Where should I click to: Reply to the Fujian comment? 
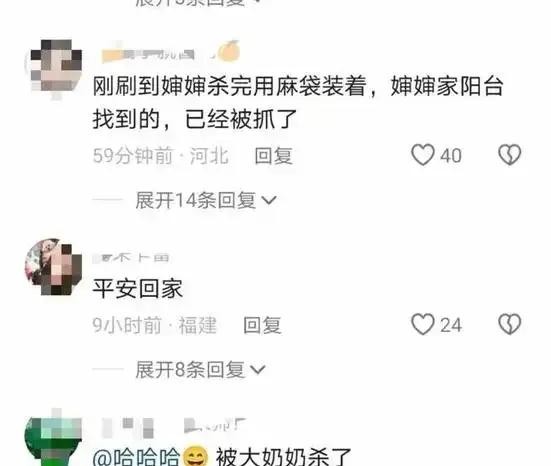pos(262,325)
